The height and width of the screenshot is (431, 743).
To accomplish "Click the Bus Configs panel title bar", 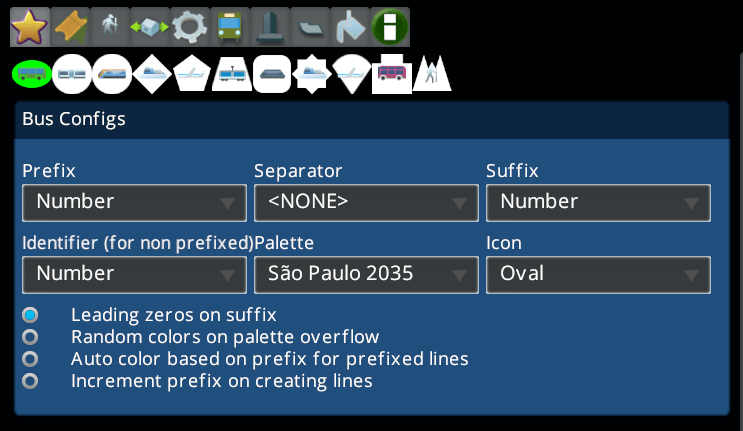I will pos(370,120).
